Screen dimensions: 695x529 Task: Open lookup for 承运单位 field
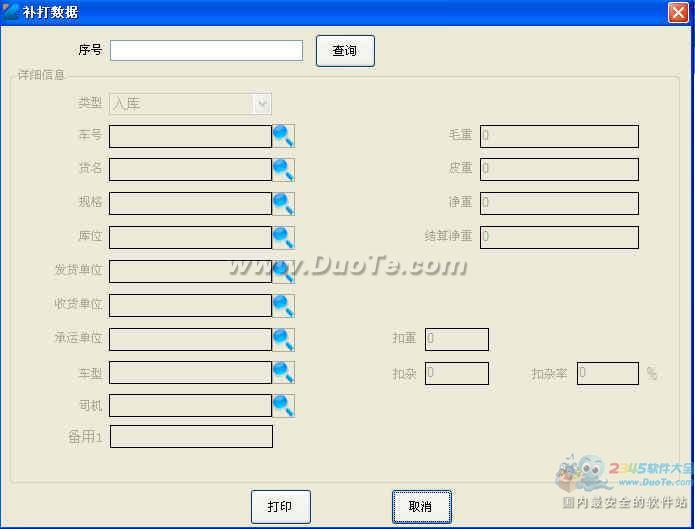tap(283, 340)
